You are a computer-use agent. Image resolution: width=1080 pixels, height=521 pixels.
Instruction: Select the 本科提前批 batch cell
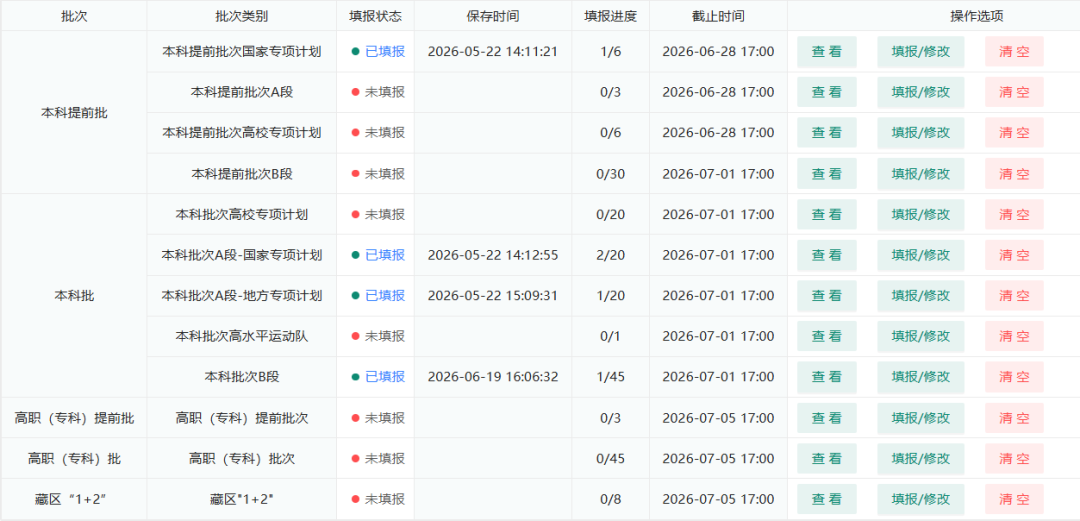coord(74,113)
